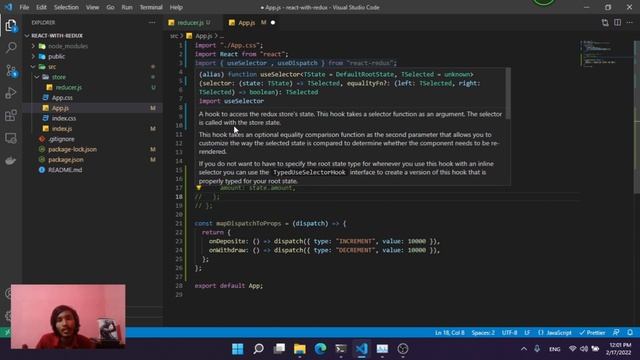Open the Source Control view
The height and width of the screenshot is (360, 640).
[11, 71]
